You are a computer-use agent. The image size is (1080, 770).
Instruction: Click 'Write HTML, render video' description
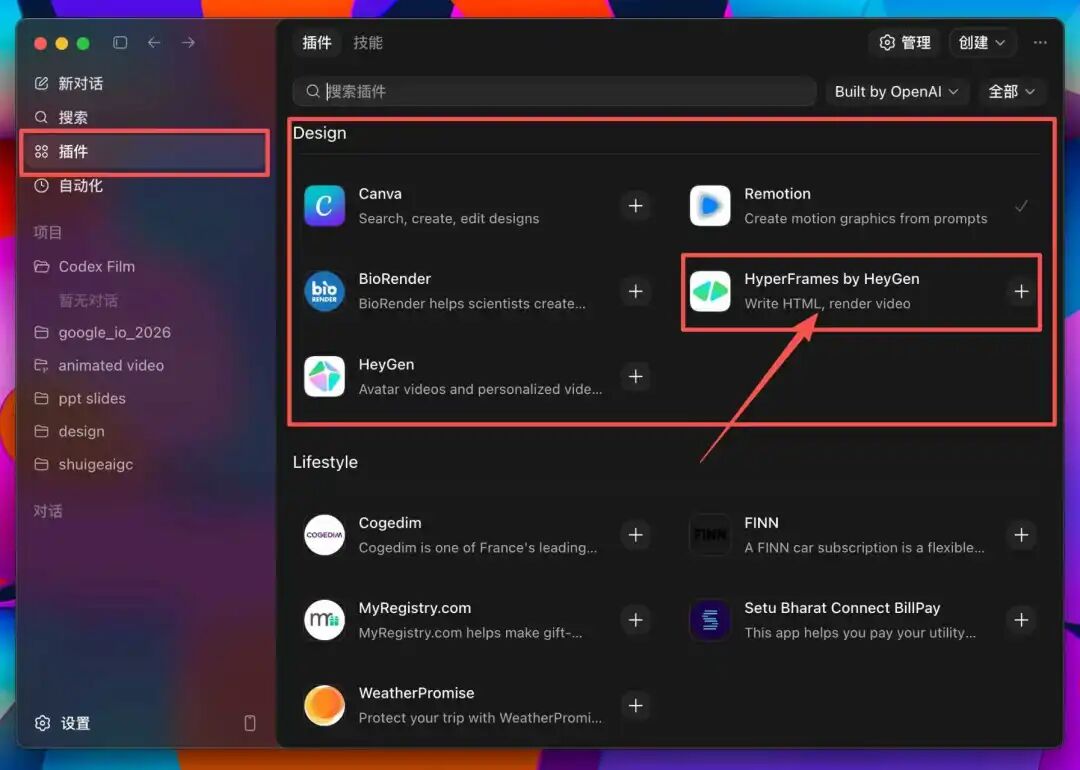tap(827, 304)
